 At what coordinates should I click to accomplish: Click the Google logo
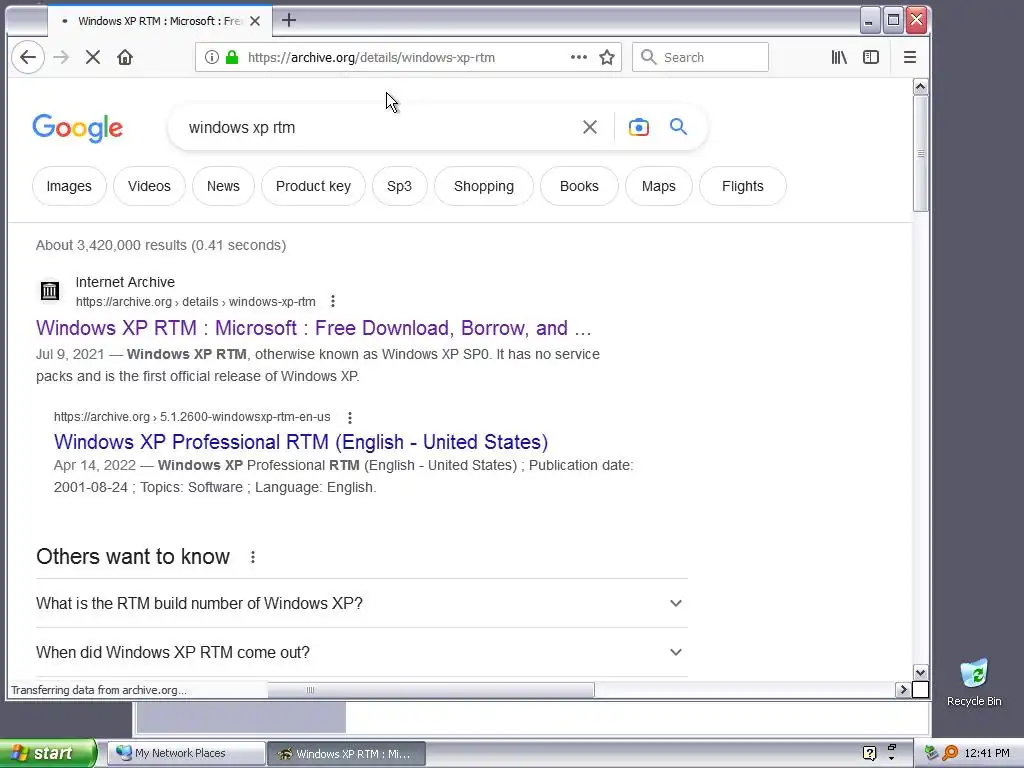pyautogui.click(x=78, y=128)
